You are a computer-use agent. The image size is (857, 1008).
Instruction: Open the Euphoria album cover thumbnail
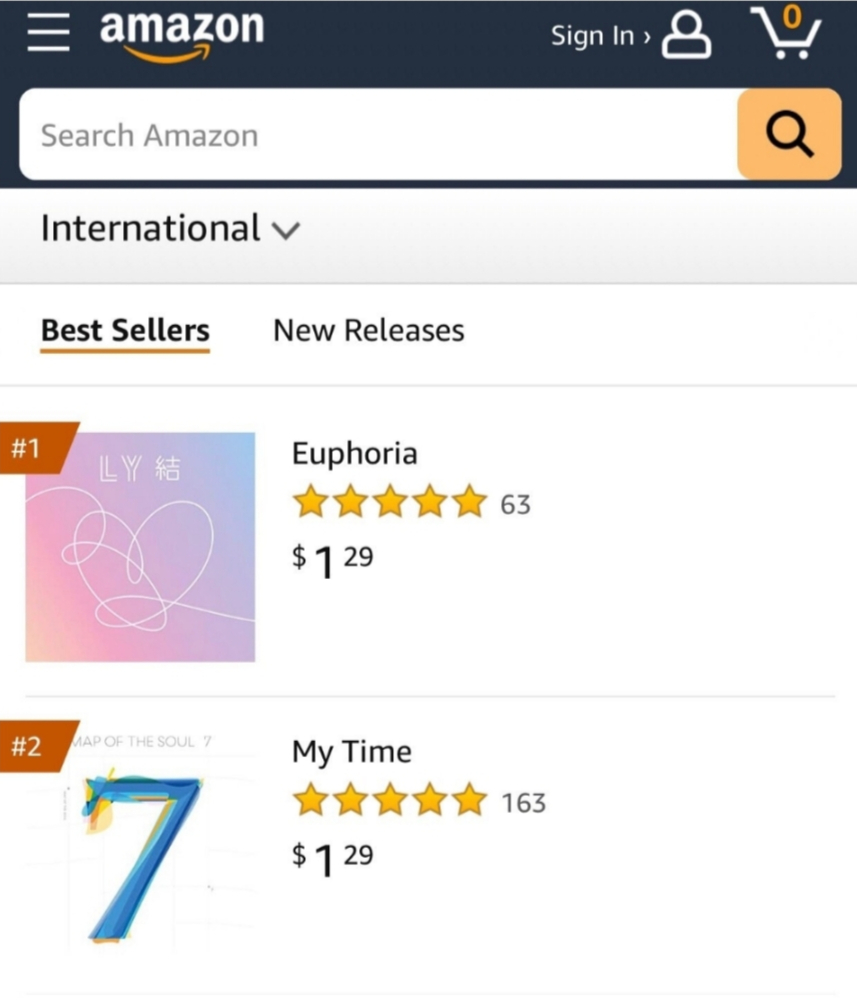click(140, 547)
